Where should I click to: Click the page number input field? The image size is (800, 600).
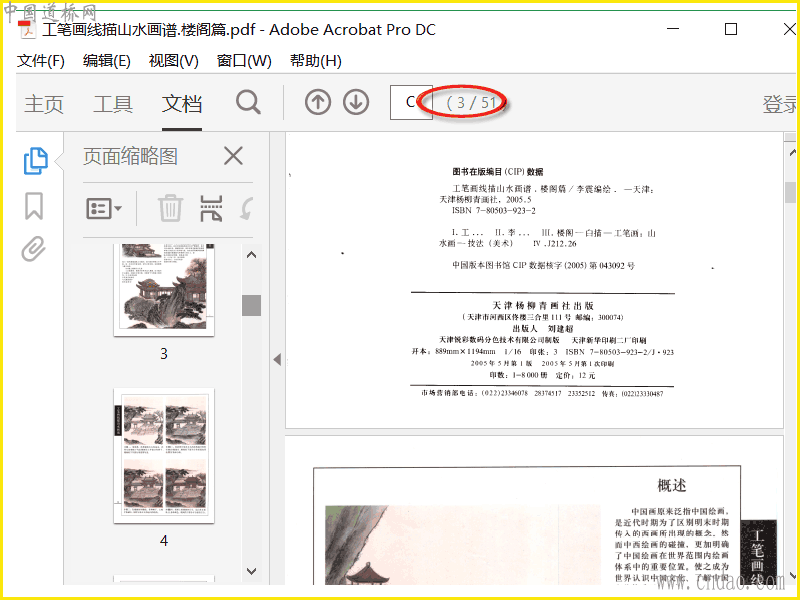(411, 103)
